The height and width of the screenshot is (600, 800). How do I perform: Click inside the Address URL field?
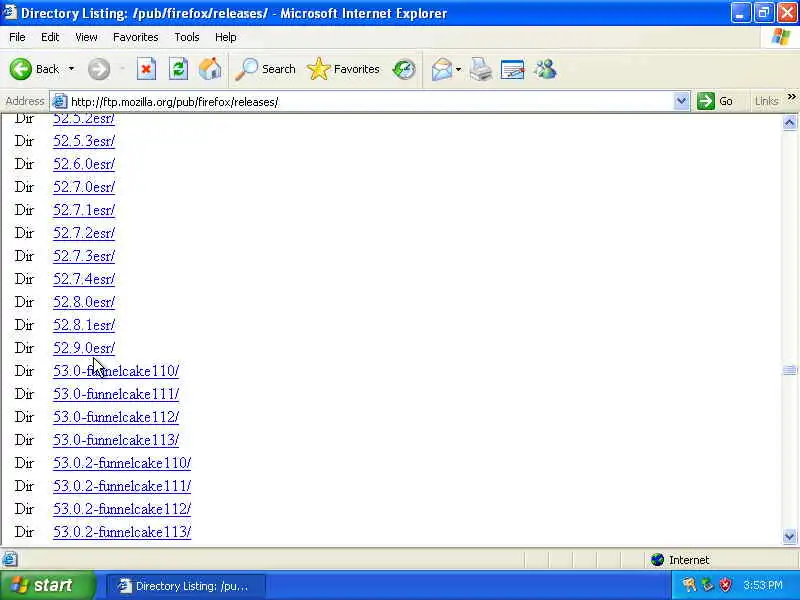tap(370, 102)
